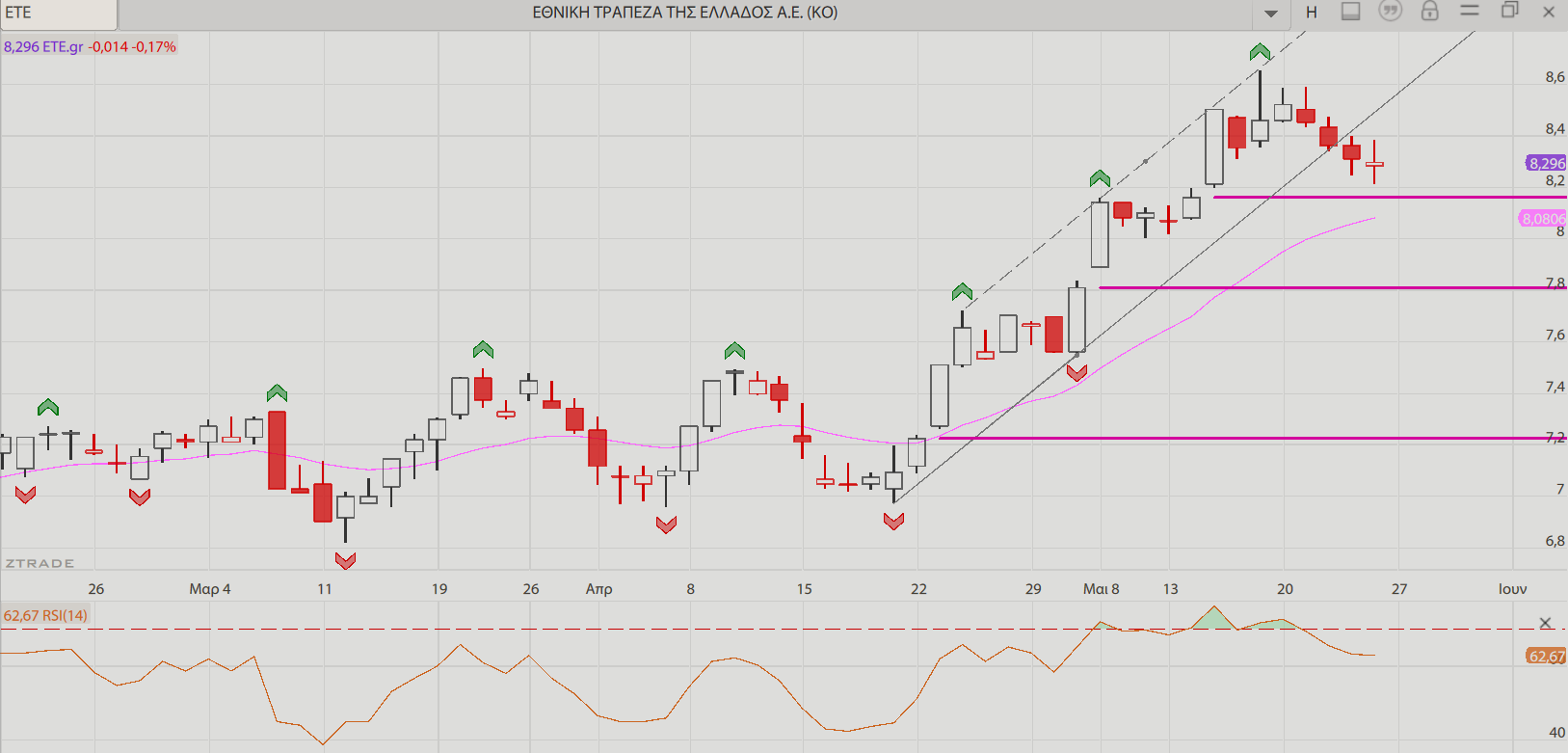Select the pink 8,0806 moving average tag
This screenshot has width=1568, height=753.
[1543, 219]
